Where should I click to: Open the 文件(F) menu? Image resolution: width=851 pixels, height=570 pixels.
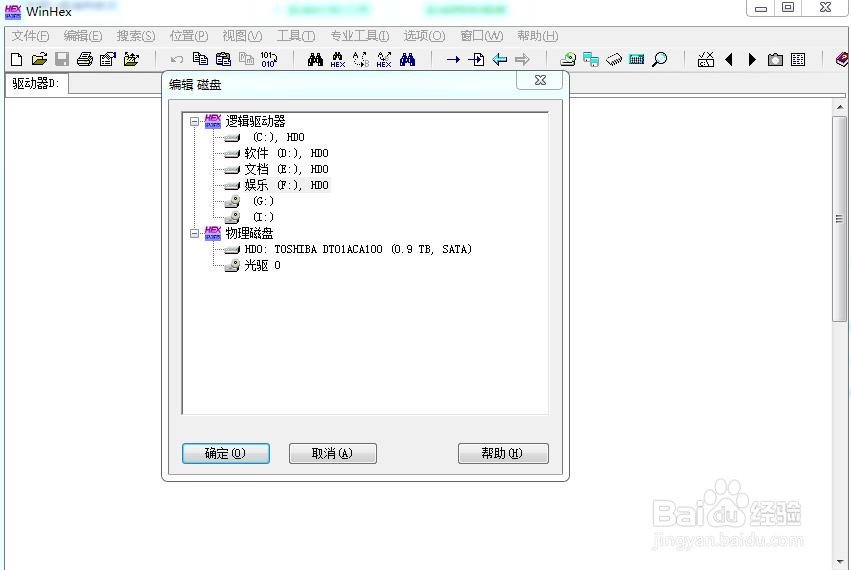30,36
